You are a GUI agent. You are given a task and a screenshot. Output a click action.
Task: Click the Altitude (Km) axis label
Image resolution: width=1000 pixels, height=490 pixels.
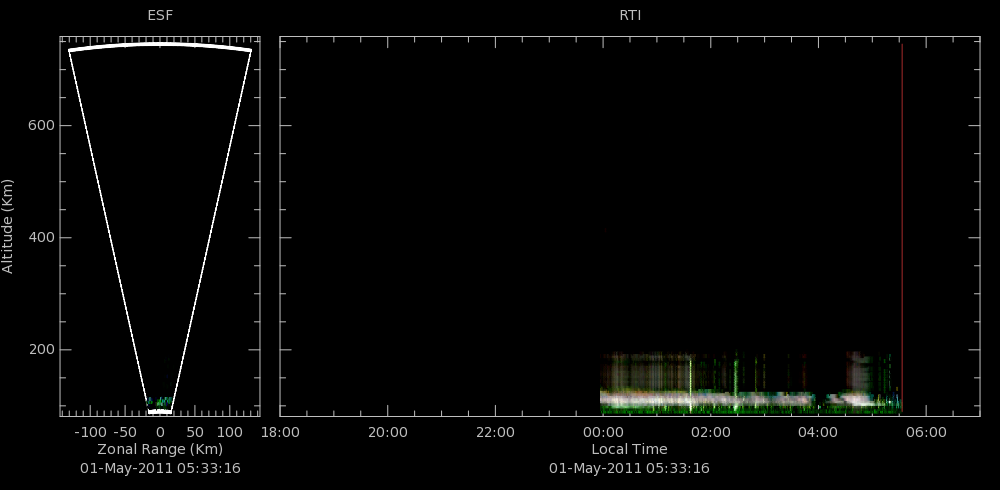(8, 226)
